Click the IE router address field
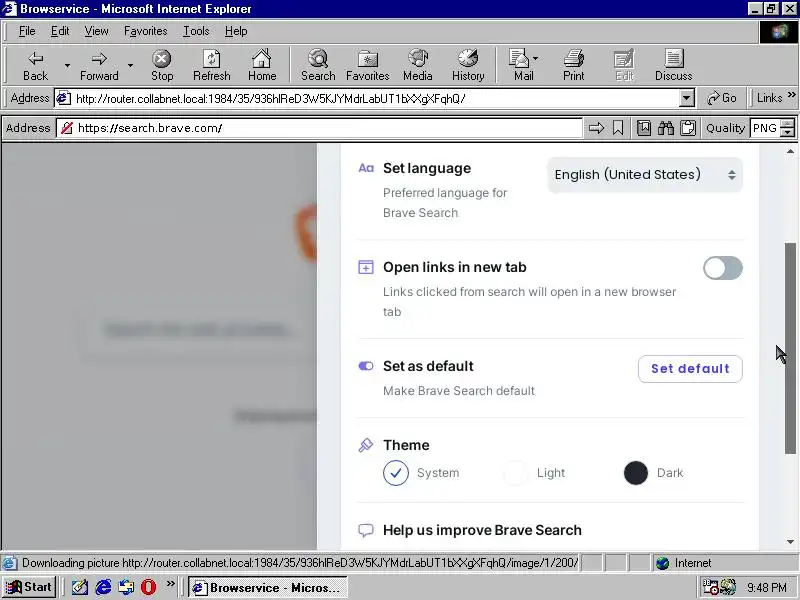The image size is (800, 600). (x=367, y=98)
